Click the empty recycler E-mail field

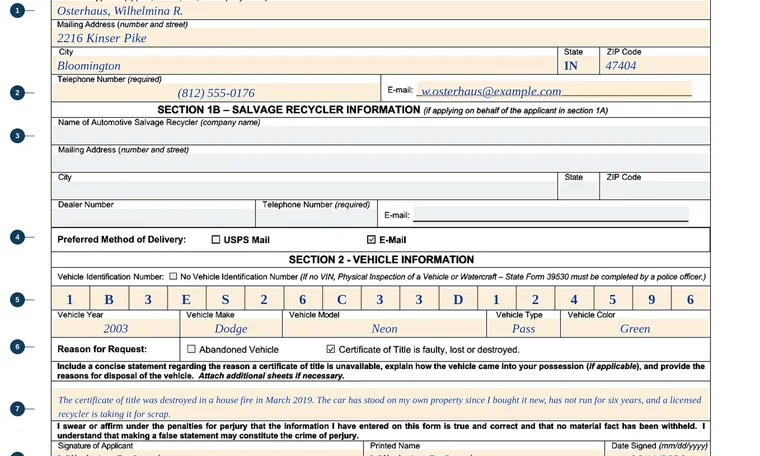pos(551,214)
